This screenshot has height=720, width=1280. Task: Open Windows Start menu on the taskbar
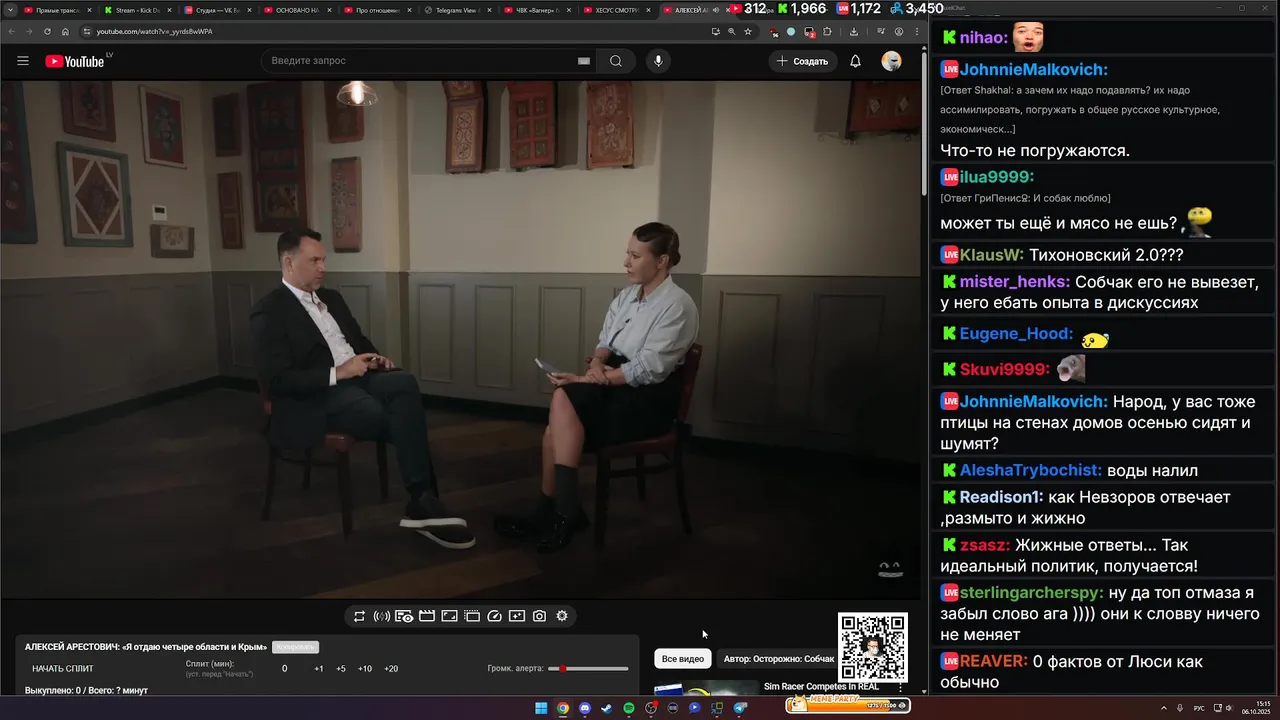click(541, 708)
